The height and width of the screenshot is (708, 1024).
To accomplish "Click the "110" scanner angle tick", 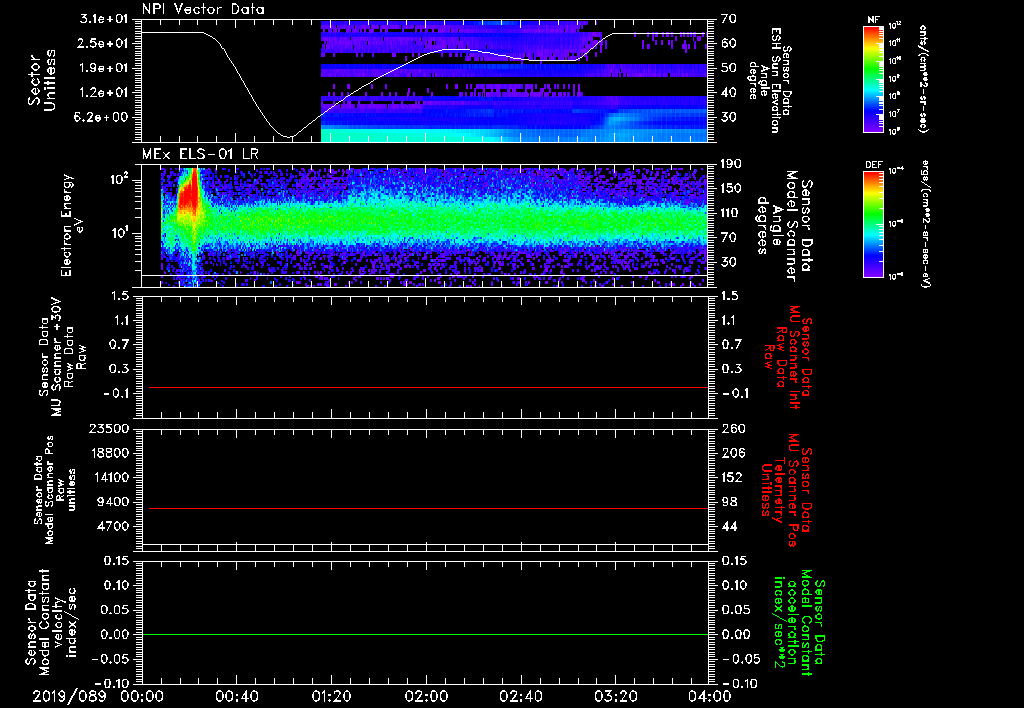I will [x=731, y=213].
